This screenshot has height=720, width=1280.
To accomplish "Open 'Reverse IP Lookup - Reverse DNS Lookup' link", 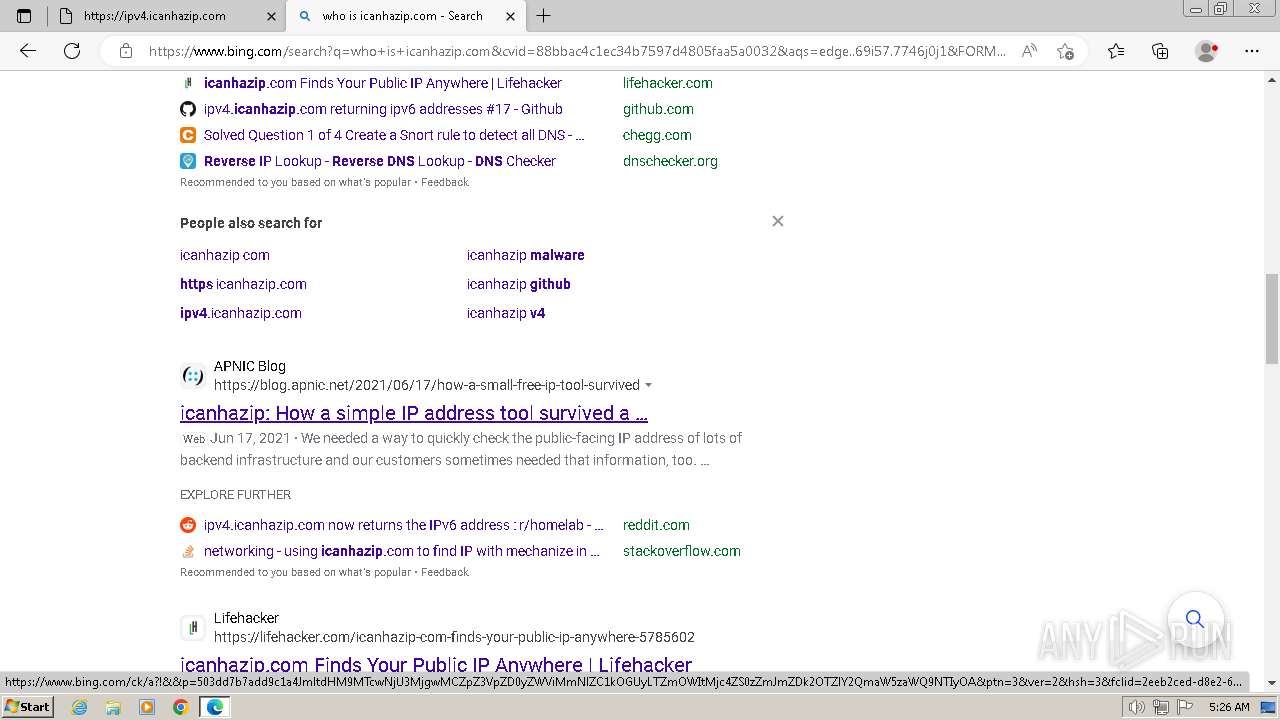I will click(380, 161).
